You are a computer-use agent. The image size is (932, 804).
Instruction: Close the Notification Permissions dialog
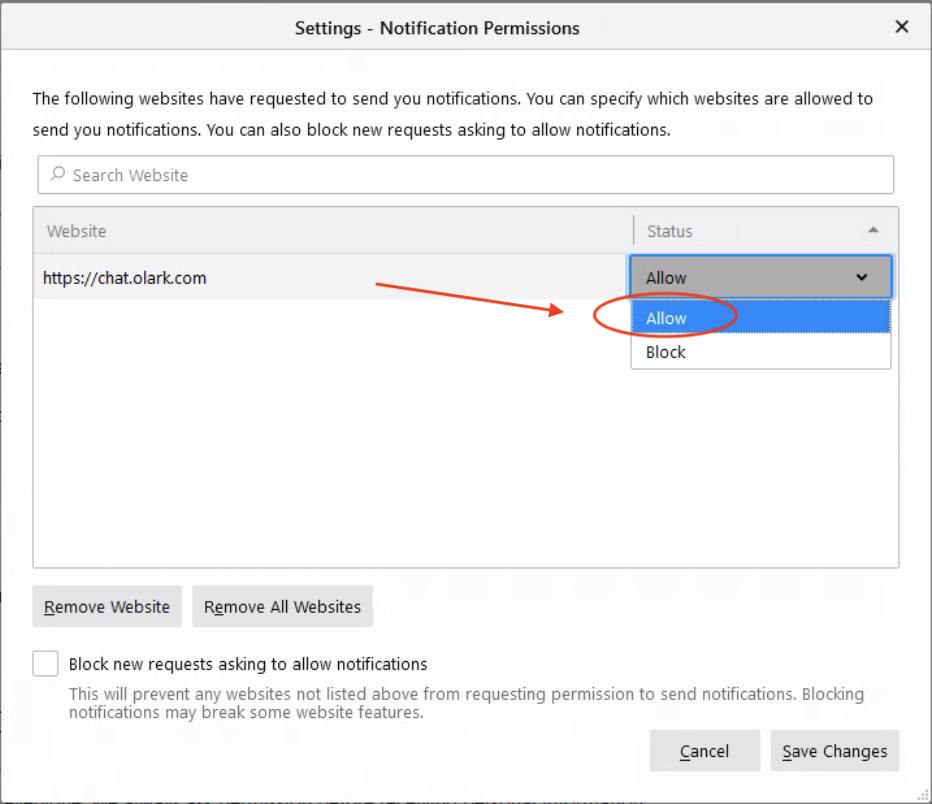pyautogui.click(x=901, y=27)
